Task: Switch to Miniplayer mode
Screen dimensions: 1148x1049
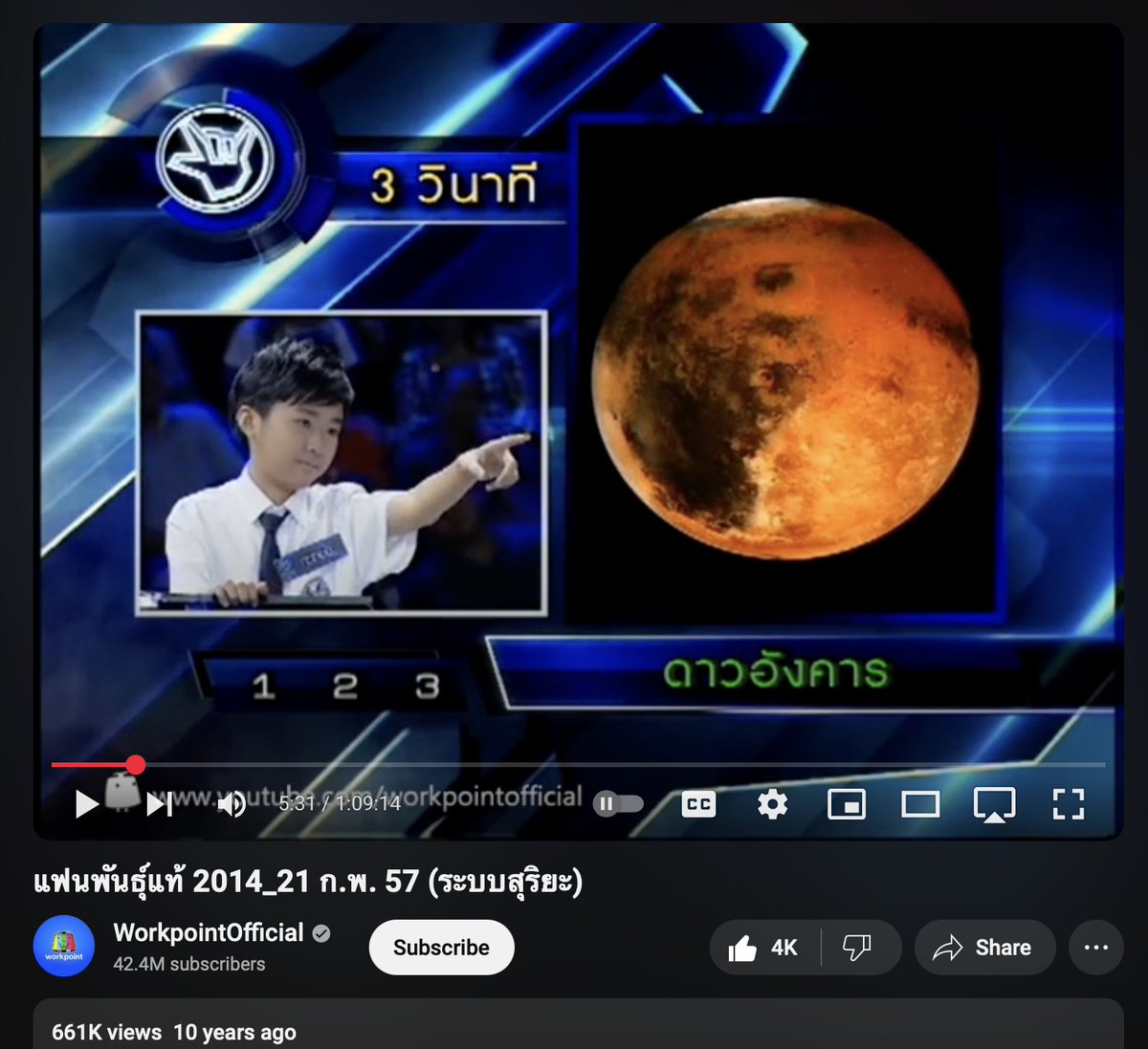Action: click(x=847, y=804)
